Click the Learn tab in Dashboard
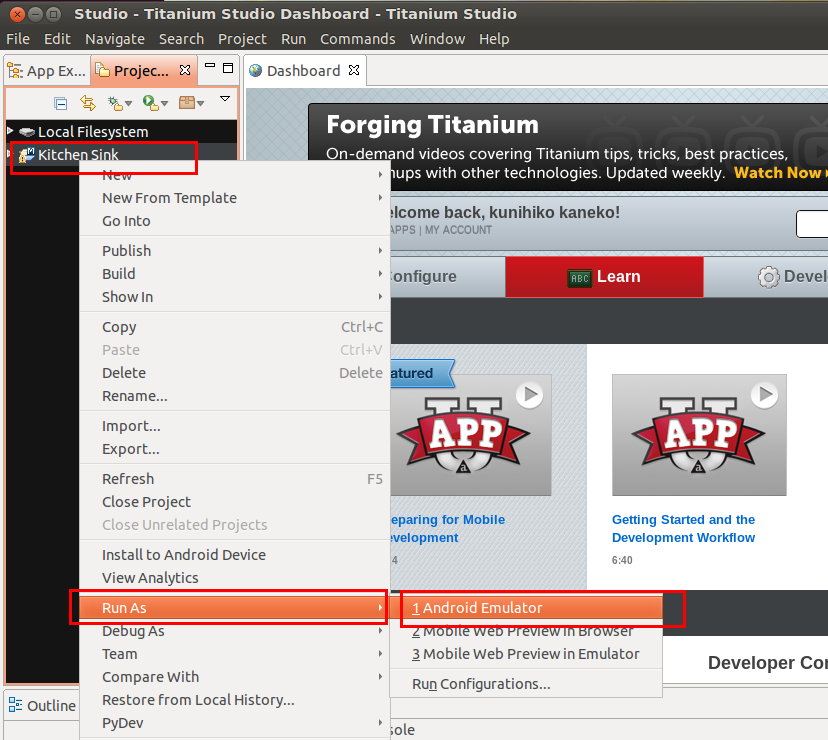The width and height of the screenshot is (828, 740). [x=604, y=277]
